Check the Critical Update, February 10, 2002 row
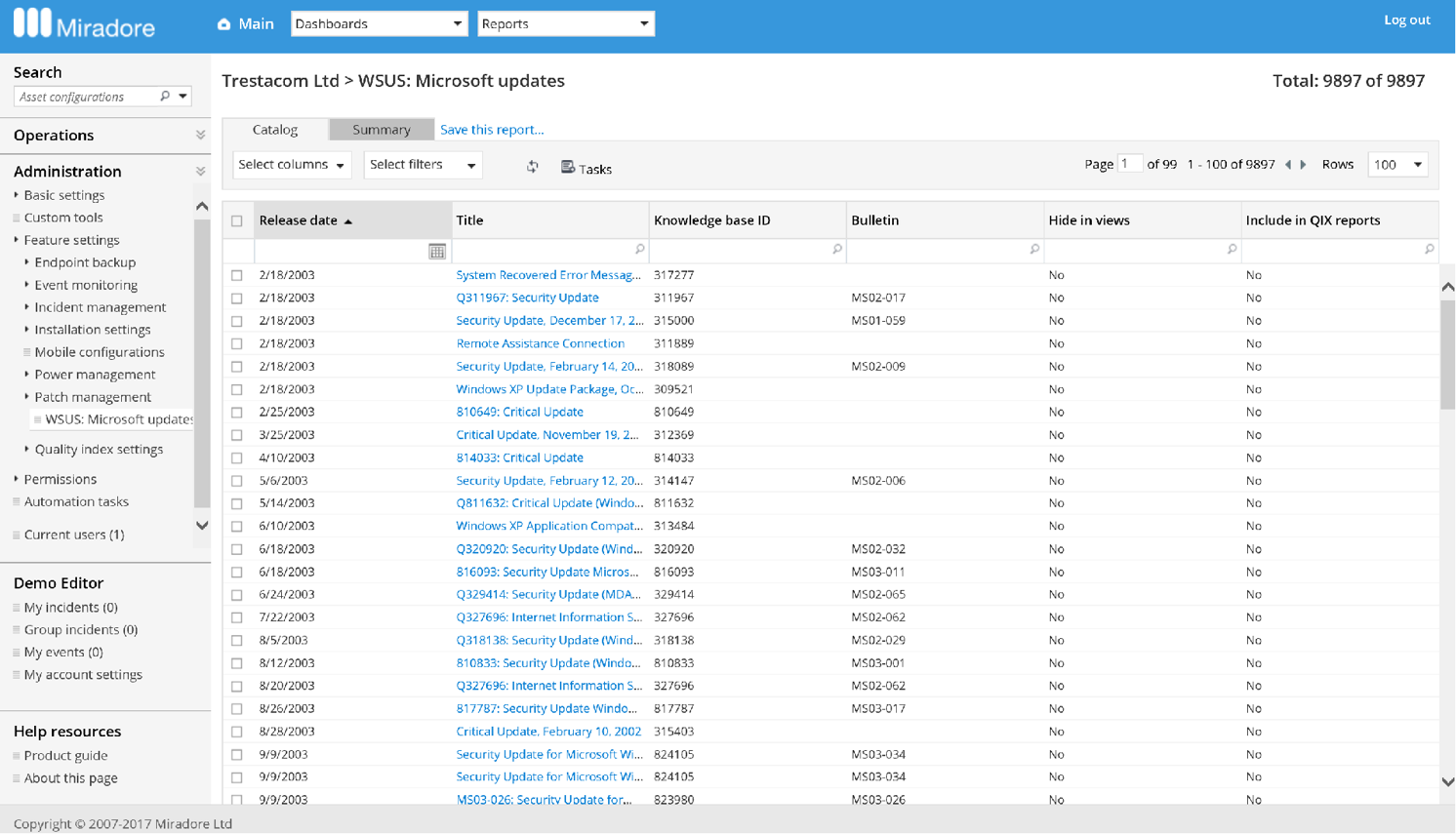Viewport: 1456px width, 834px height. point(237,732)
